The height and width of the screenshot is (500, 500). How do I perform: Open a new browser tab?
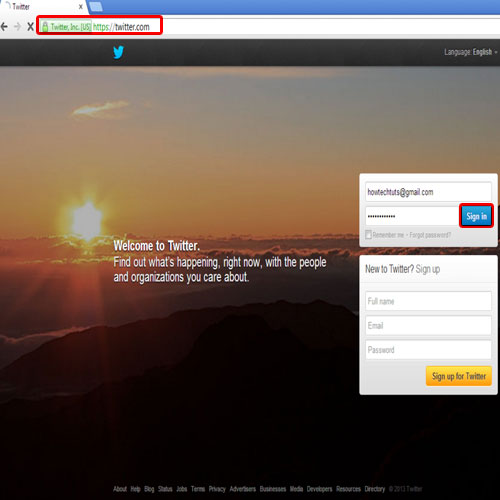(96, 6)
